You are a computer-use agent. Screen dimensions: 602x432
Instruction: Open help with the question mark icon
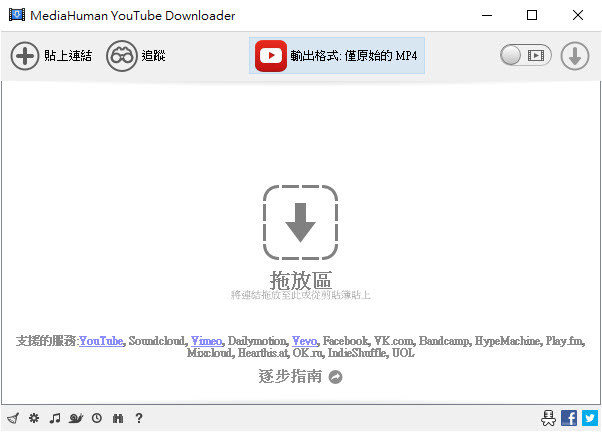point(139,418)
